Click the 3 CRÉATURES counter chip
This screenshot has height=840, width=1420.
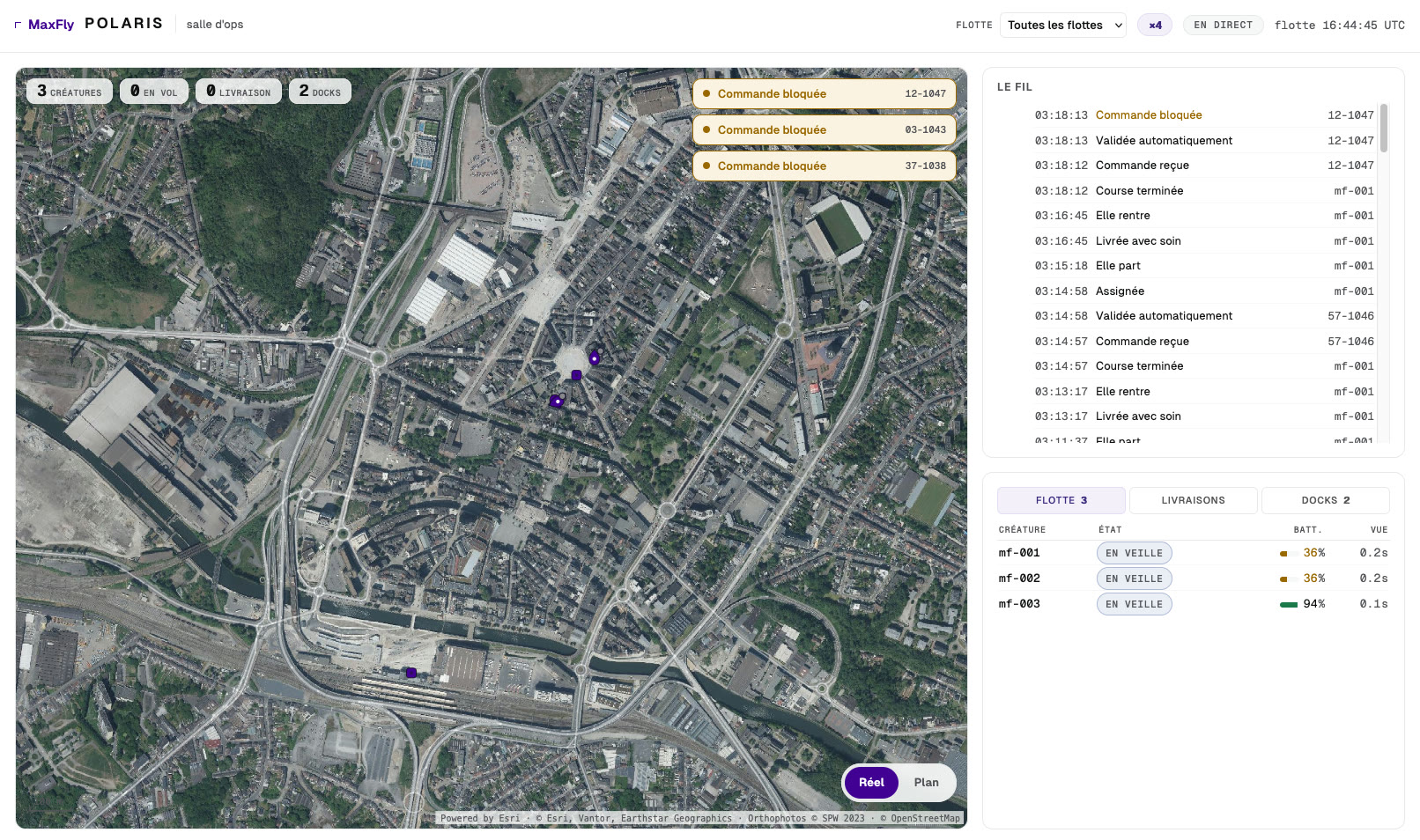pyautogui.click(x=70, y=92)
